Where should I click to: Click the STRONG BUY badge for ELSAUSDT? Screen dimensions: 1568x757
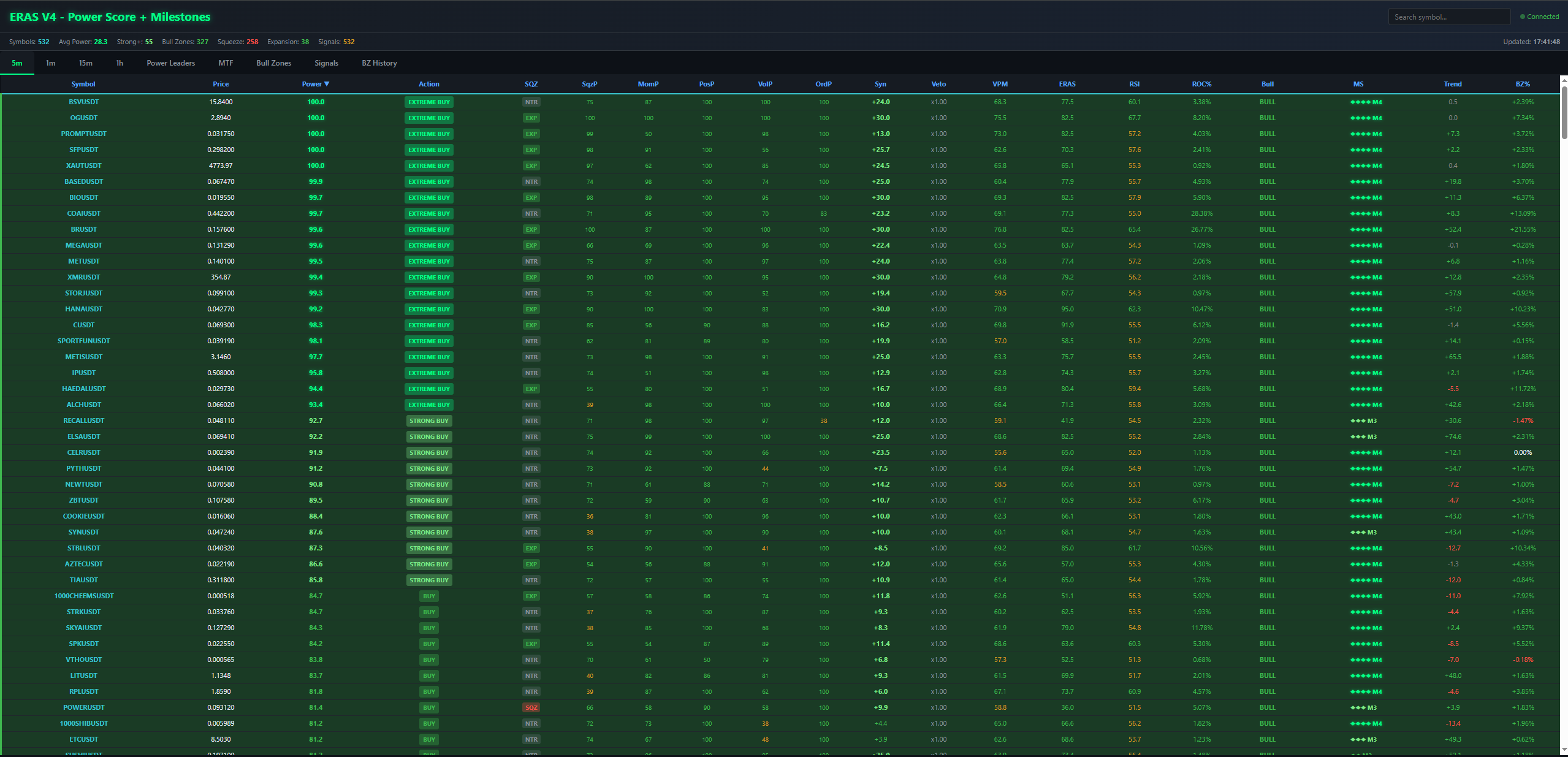(x=429, y=437)
